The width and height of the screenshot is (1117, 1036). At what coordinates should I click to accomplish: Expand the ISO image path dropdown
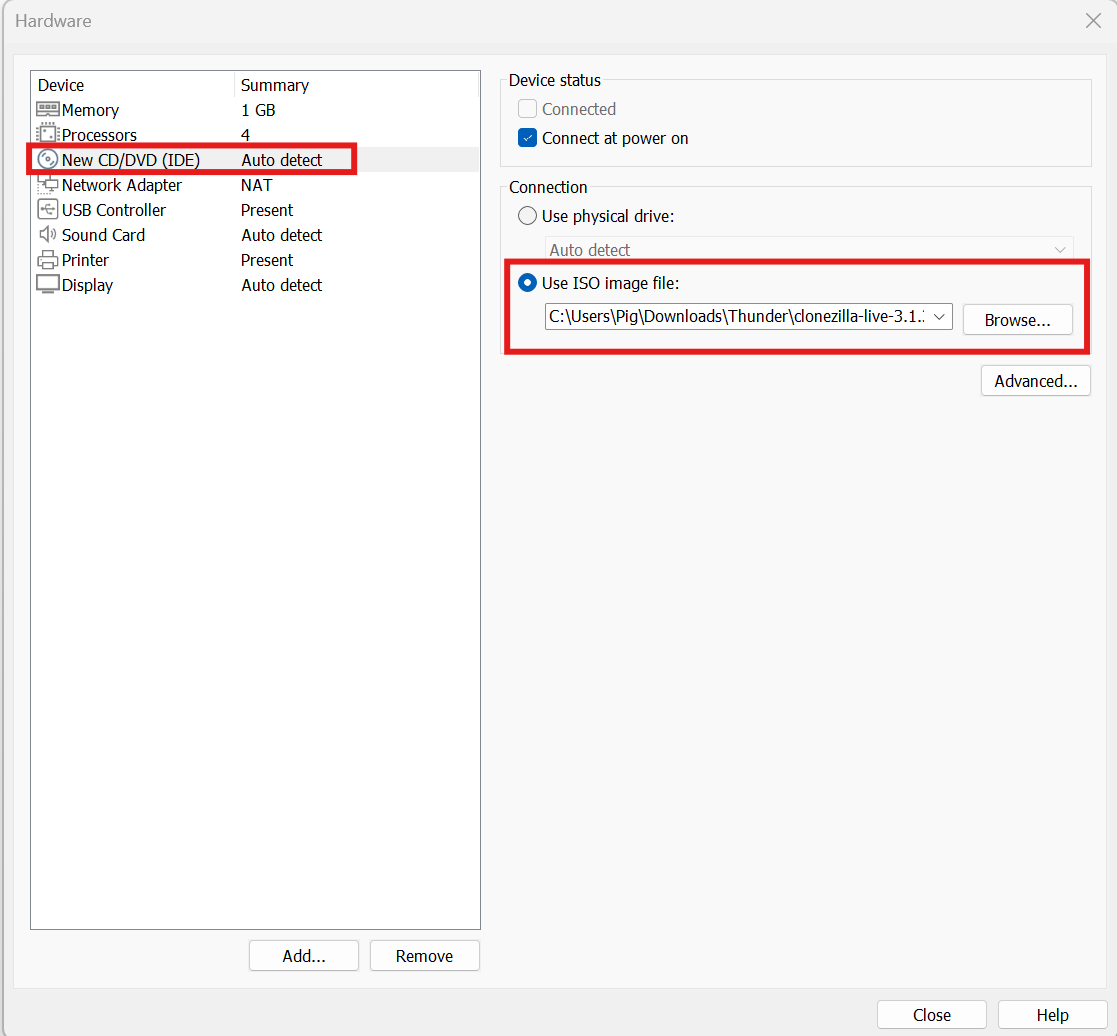coord(939,318)
